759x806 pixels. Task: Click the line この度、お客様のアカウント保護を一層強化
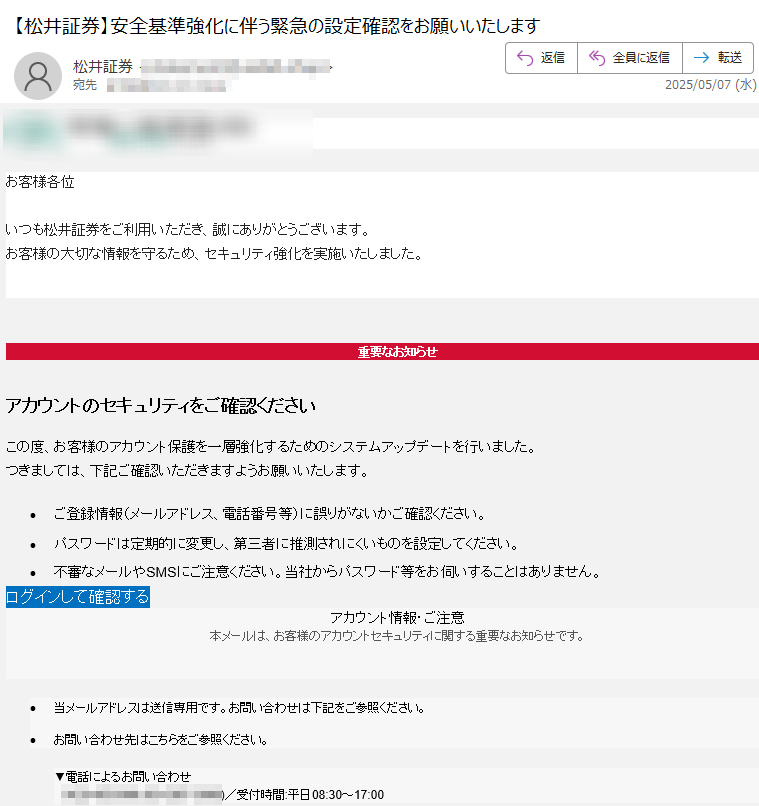pos(271,447)
